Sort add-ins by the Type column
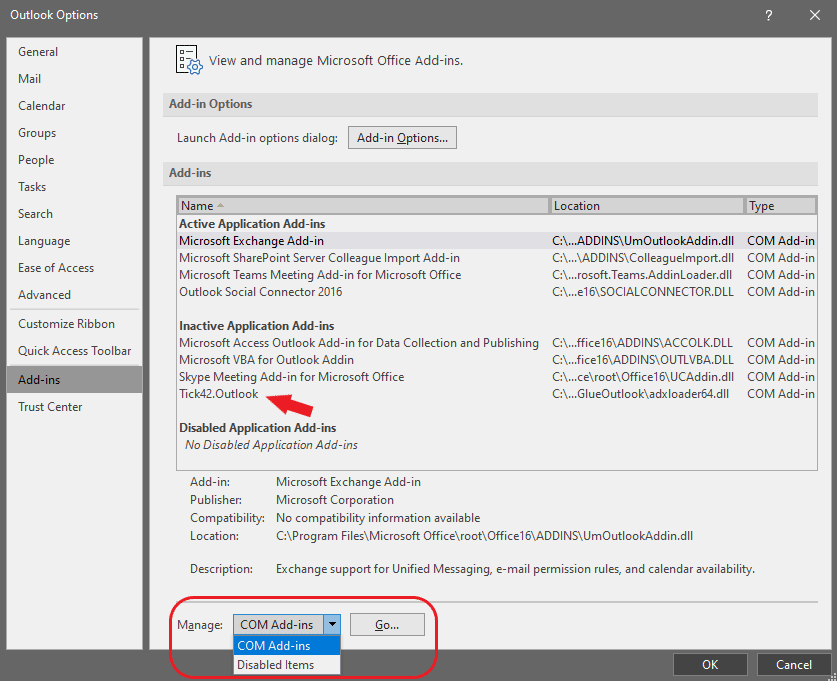837x681 pixels. click(x=780, y=206)
